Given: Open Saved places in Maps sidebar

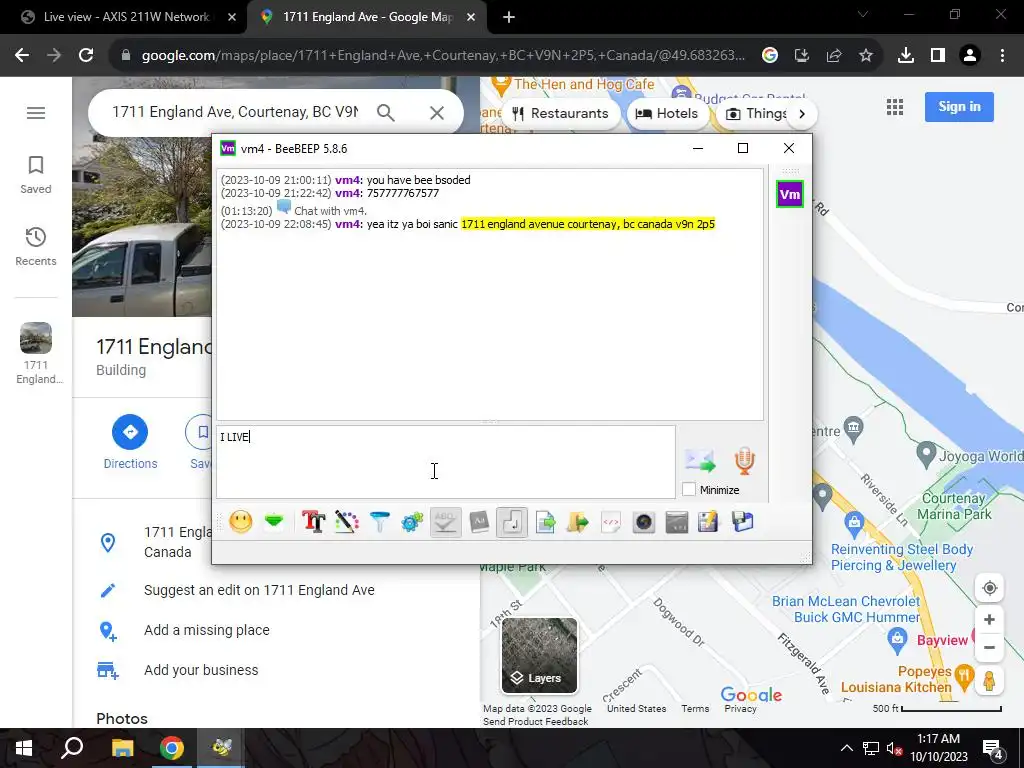Looking at the screenshot, I should point(36,175).
